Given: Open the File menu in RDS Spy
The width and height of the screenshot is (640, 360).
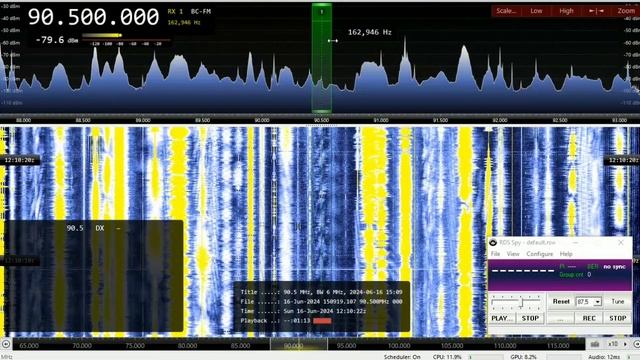Looking at the screenshot, I should pyautogui.click(x=495, y=254).
